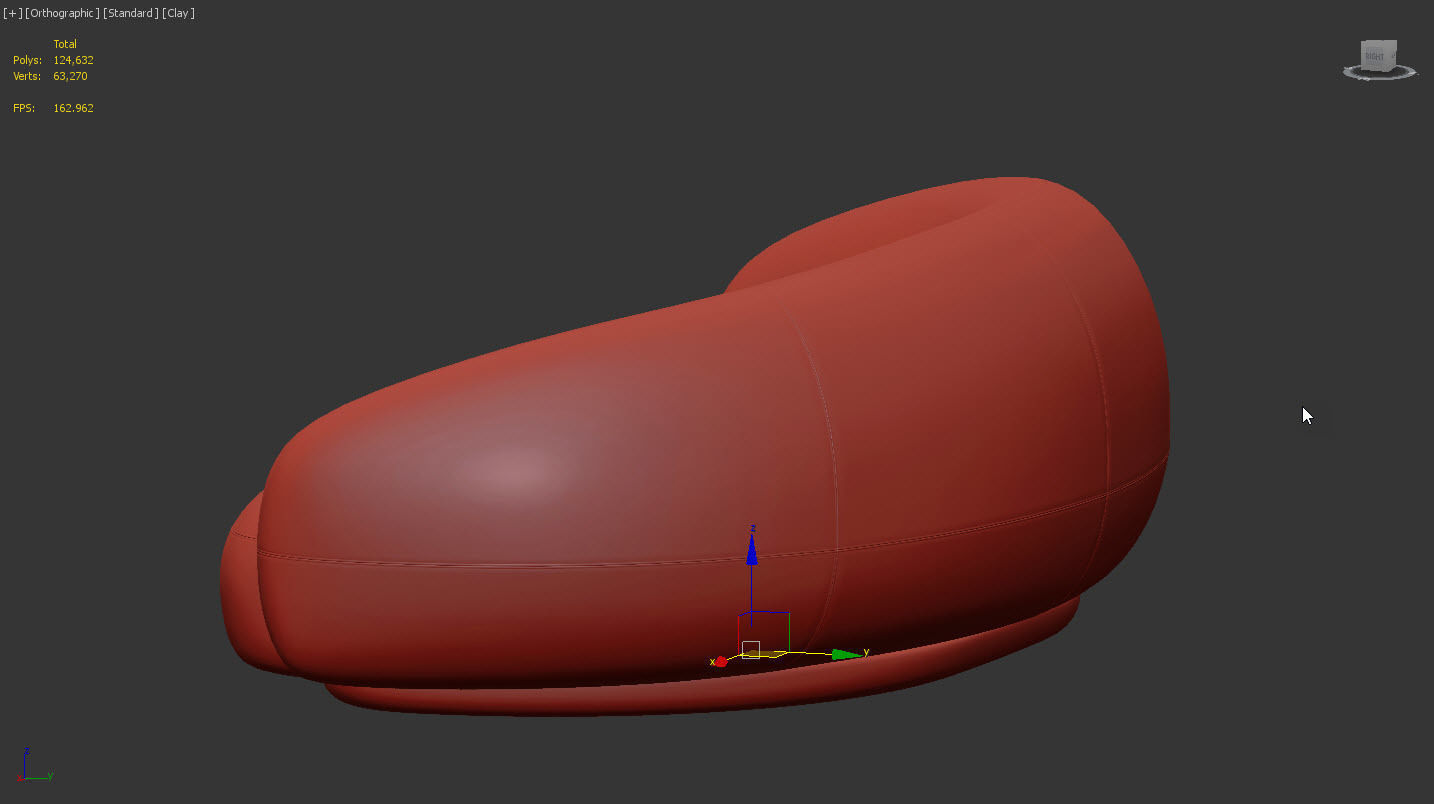This screenshot has width=1434, height=804.
Task: Click the RIGHT face of the ViewCube
Action: [1375, 56]
